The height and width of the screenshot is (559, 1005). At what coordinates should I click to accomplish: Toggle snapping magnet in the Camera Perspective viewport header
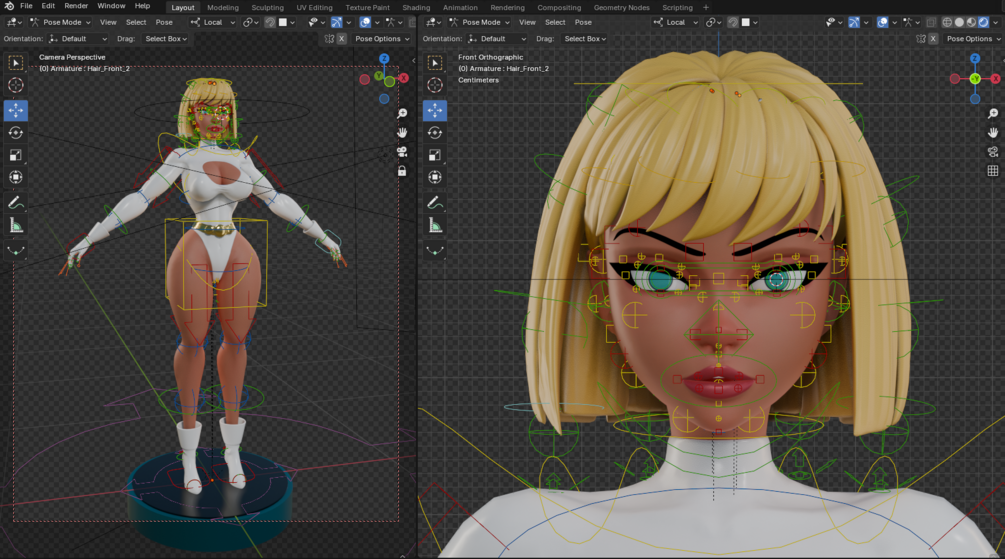(x=270, y=22)
